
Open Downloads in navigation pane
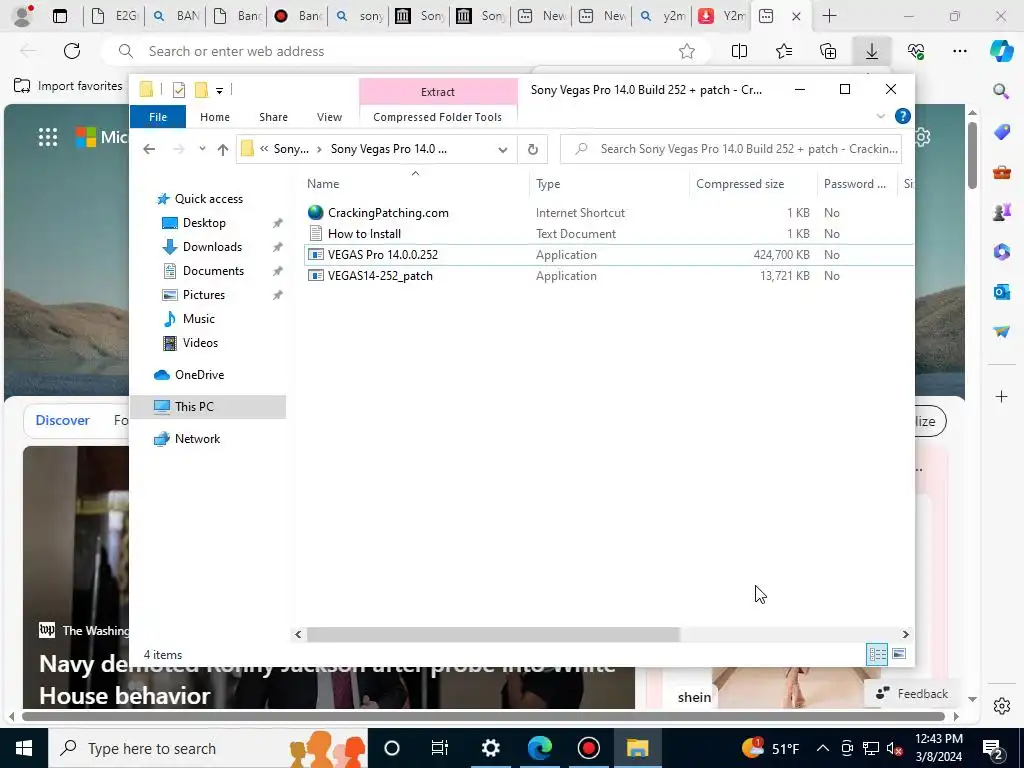212,247
